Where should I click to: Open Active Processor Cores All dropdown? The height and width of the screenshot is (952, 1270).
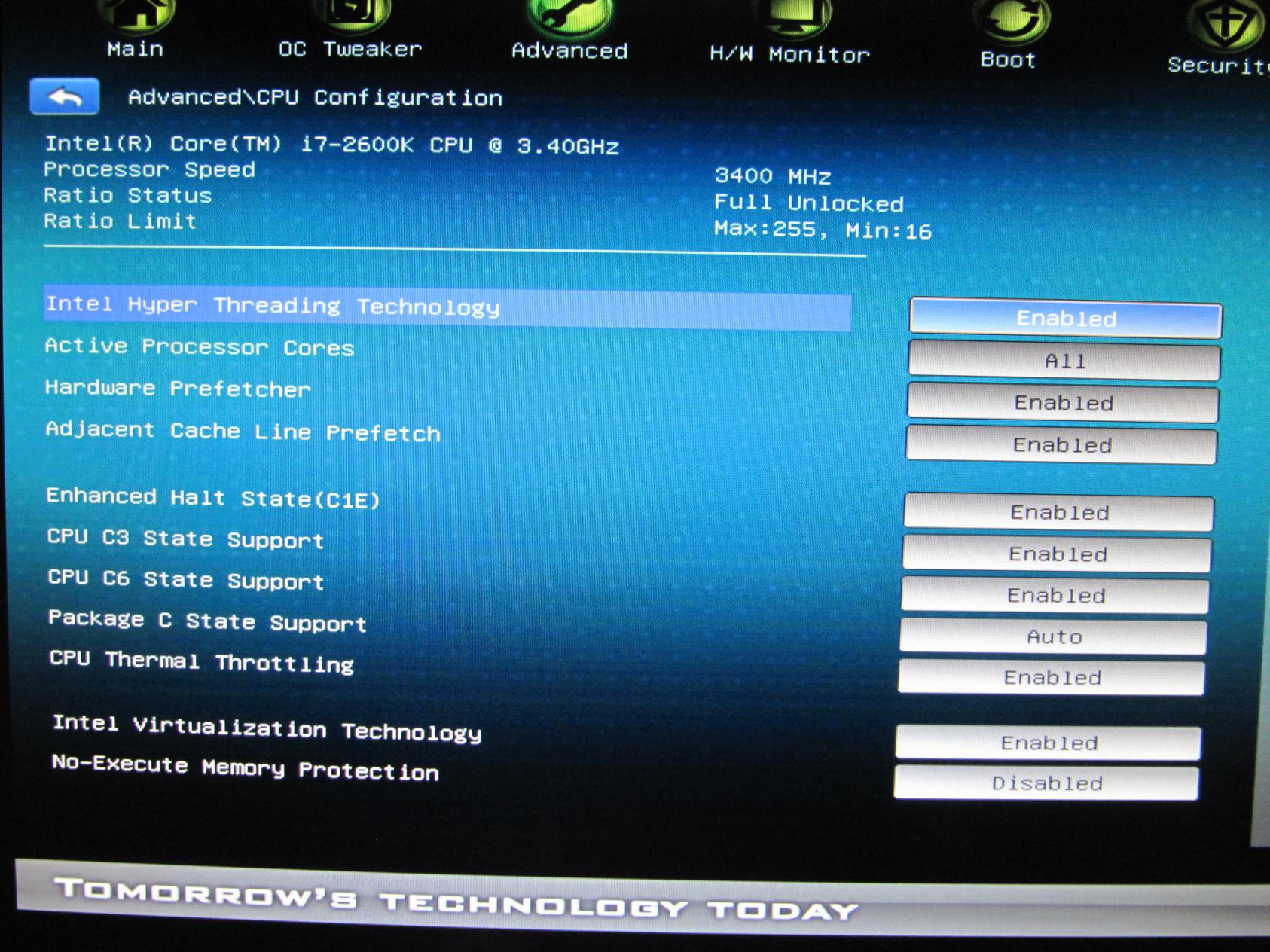(x=1064, y=361)
